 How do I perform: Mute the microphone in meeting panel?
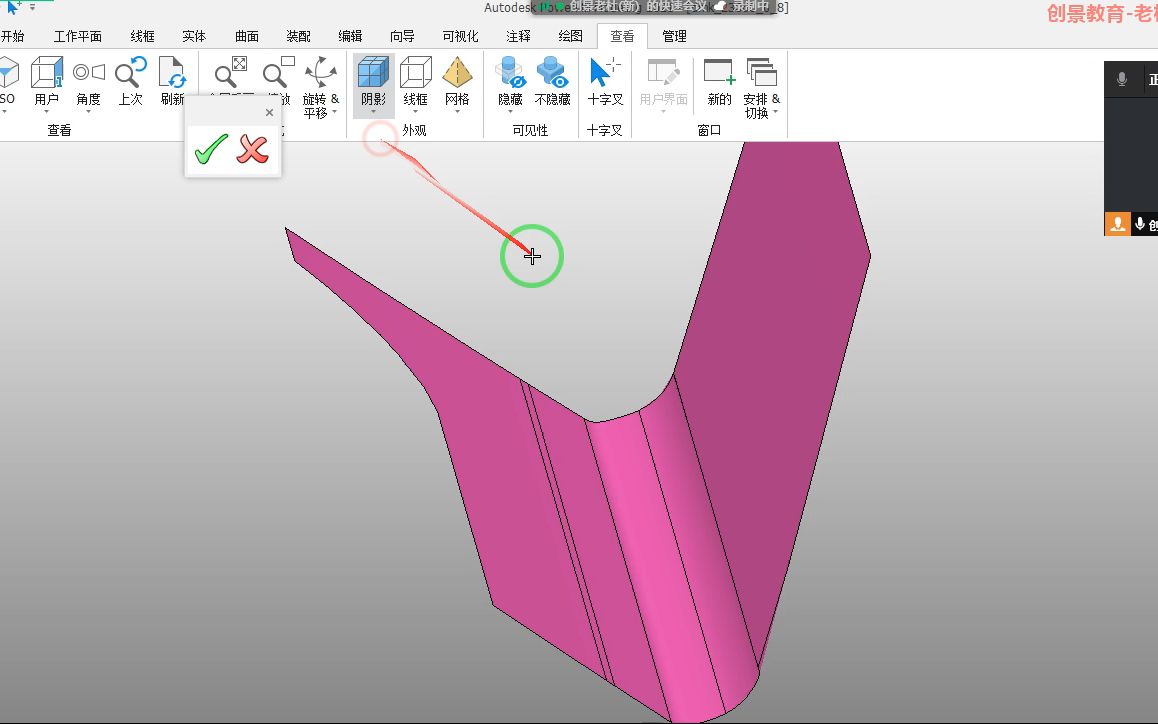click(x=1122, y=79)
